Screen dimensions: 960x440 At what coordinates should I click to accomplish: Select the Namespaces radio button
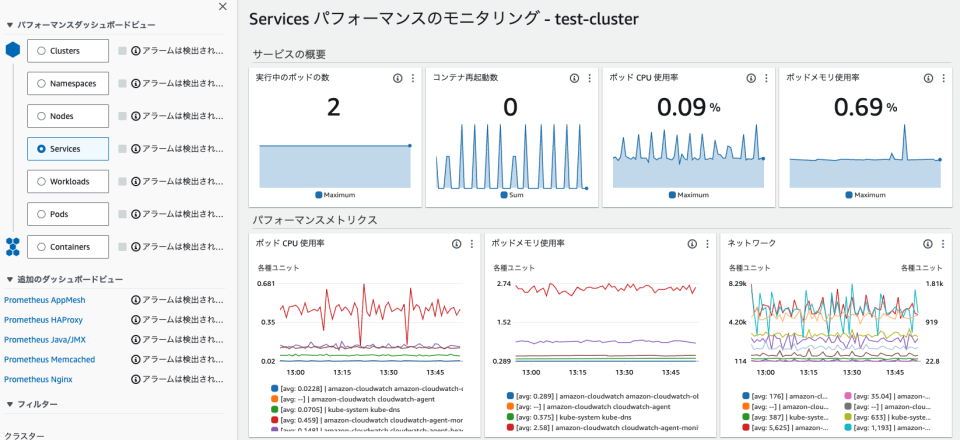click(42, 83)
